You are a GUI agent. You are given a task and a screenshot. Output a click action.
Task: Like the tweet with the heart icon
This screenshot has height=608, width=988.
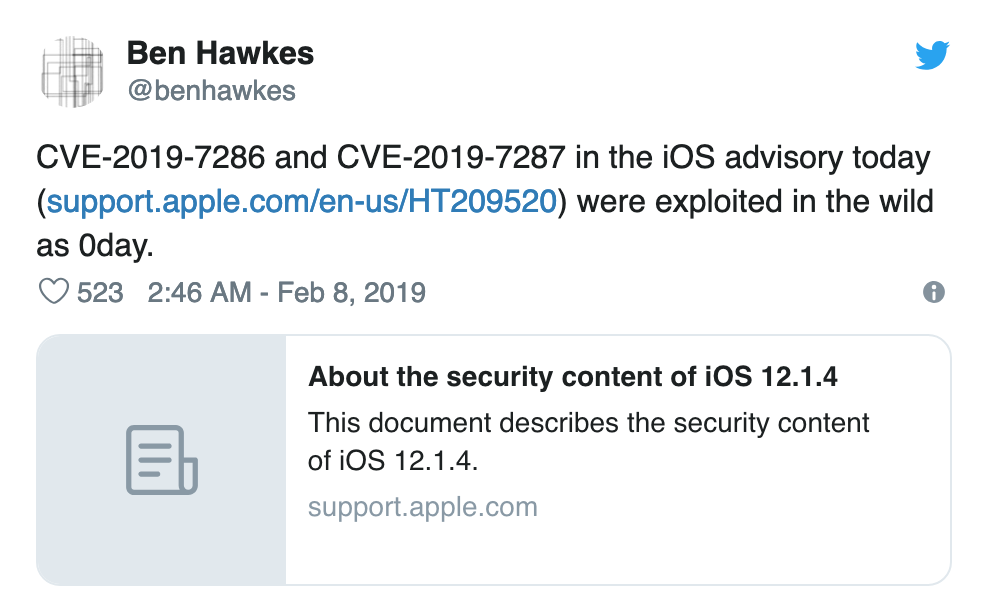pos(51,292)
